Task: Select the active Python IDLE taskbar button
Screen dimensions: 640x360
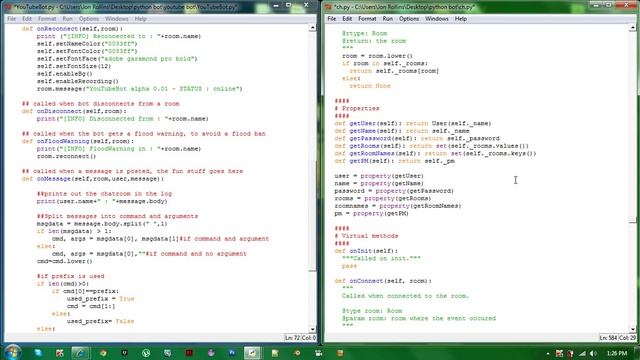Action: 253,353
